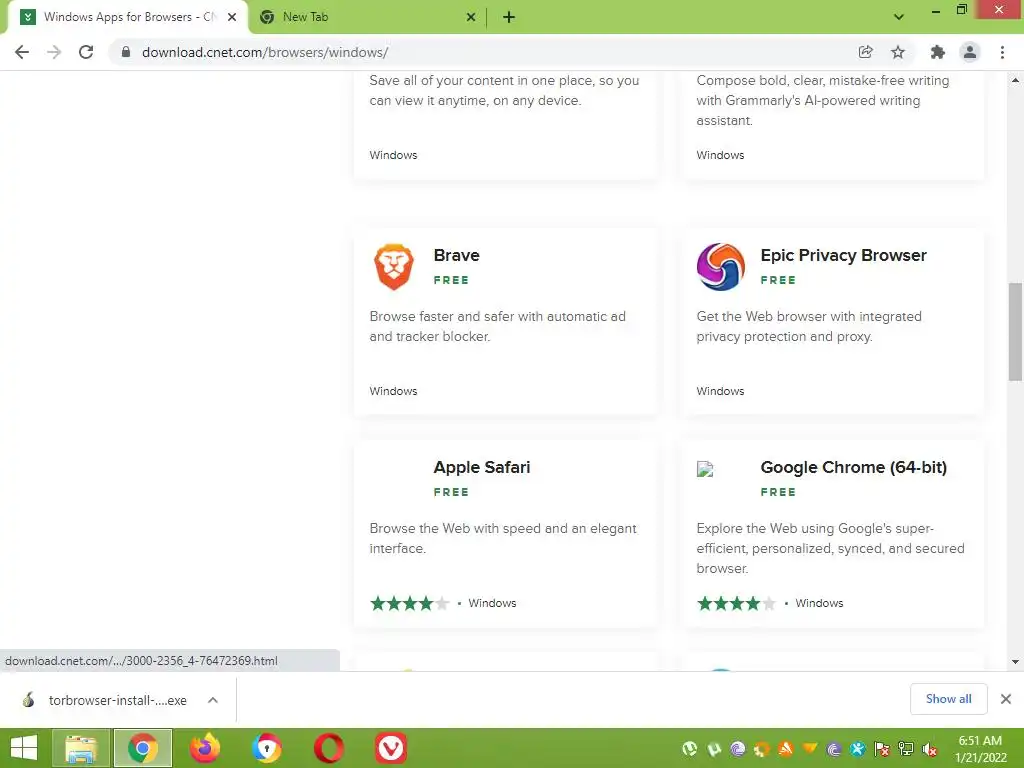The image size is (1024, 768).
Task: Click the Save all of your content description
Action: pos(504,91)
